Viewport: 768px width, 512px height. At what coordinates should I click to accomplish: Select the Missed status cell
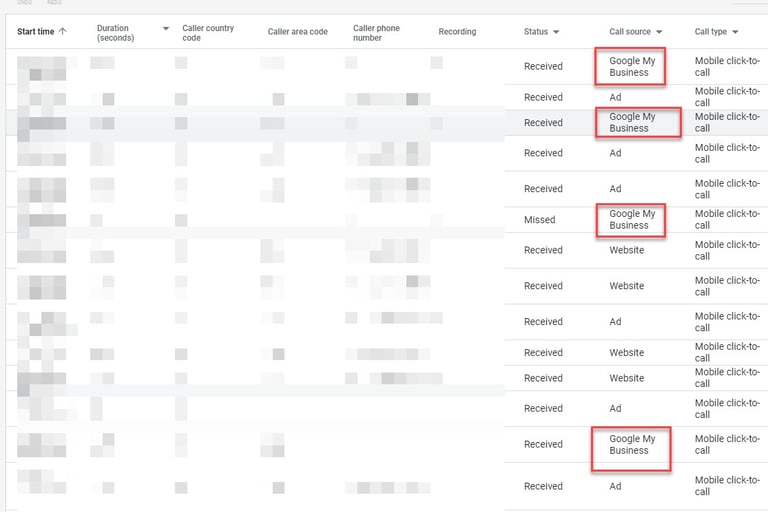click(x=539, y=219)
